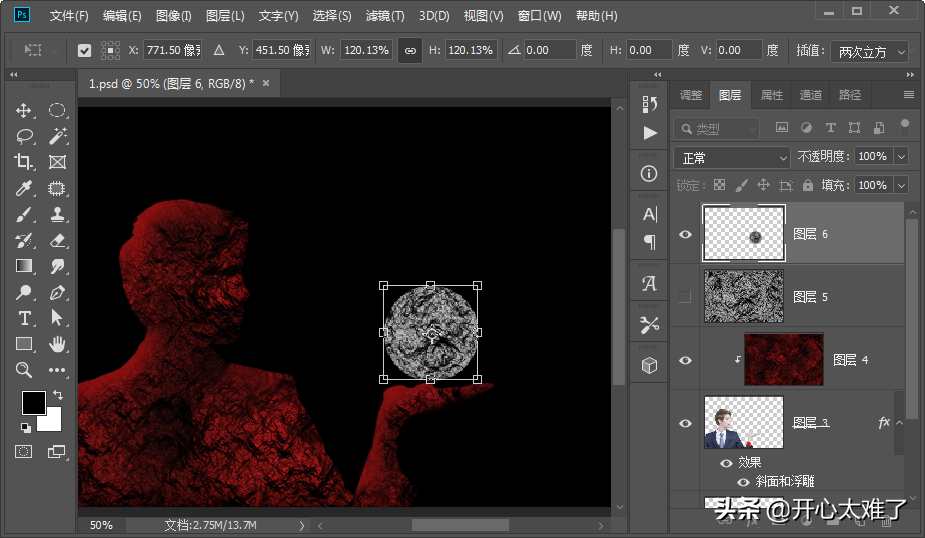Click the foreground color swatch
The width and height of the screenshot is (925, 538).
(33, 403)
